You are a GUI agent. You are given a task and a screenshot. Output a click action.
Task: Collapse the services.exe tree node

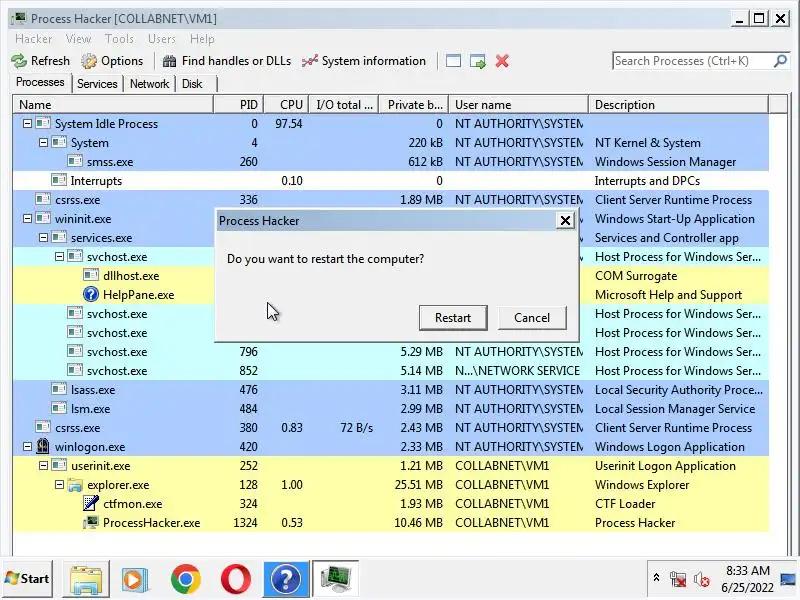coord(43,238)
